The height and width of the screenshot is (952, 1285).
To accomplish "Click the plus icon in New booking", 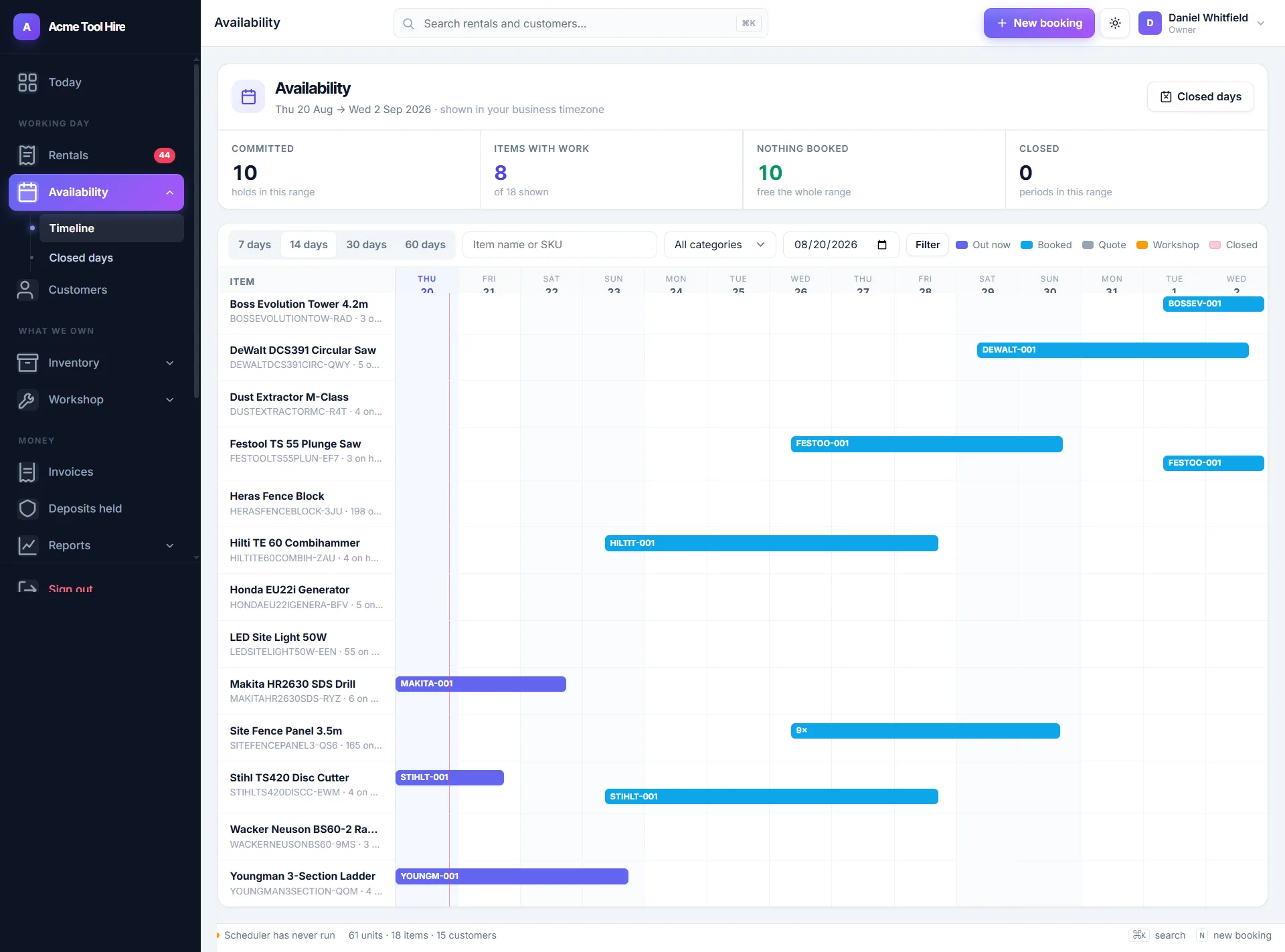I will pos(1002,23).
